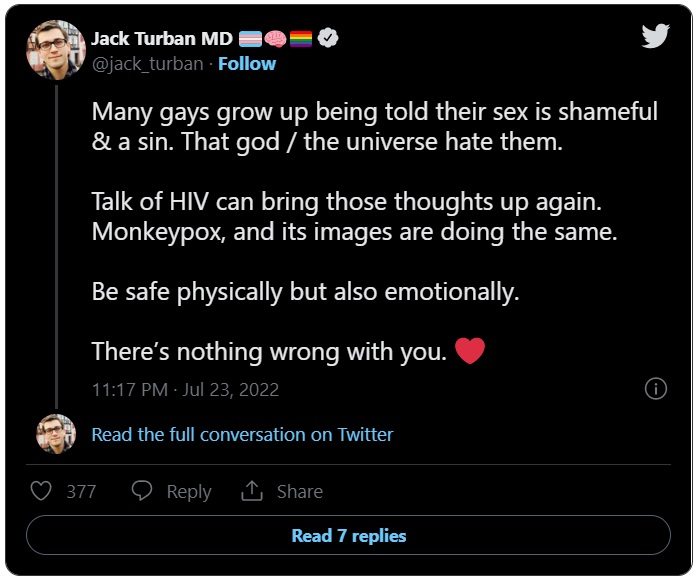Open Jack Turban's large profile picture

click(56, 50)
